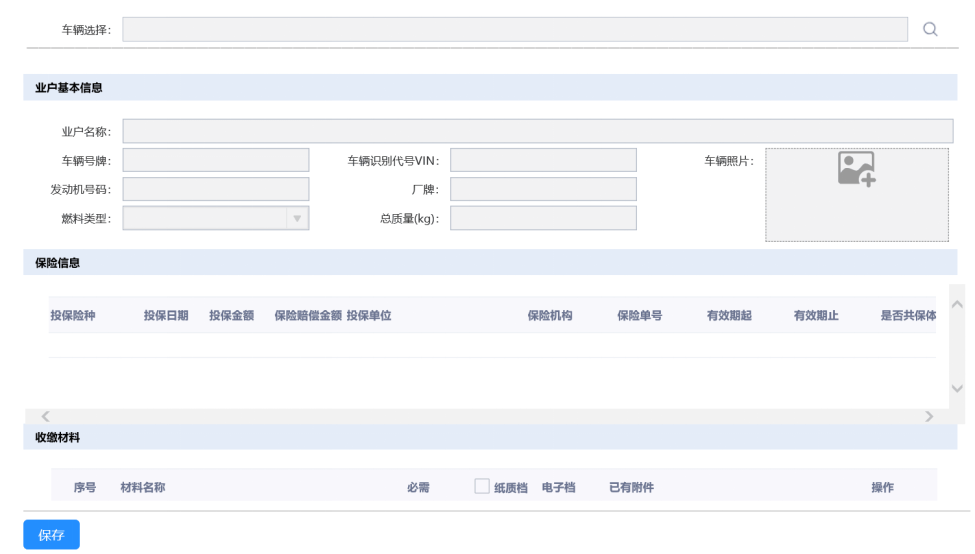This screenshot has width=975, height=554.
Task: Click the 投保日期 column header
Action: click(166, 316)
